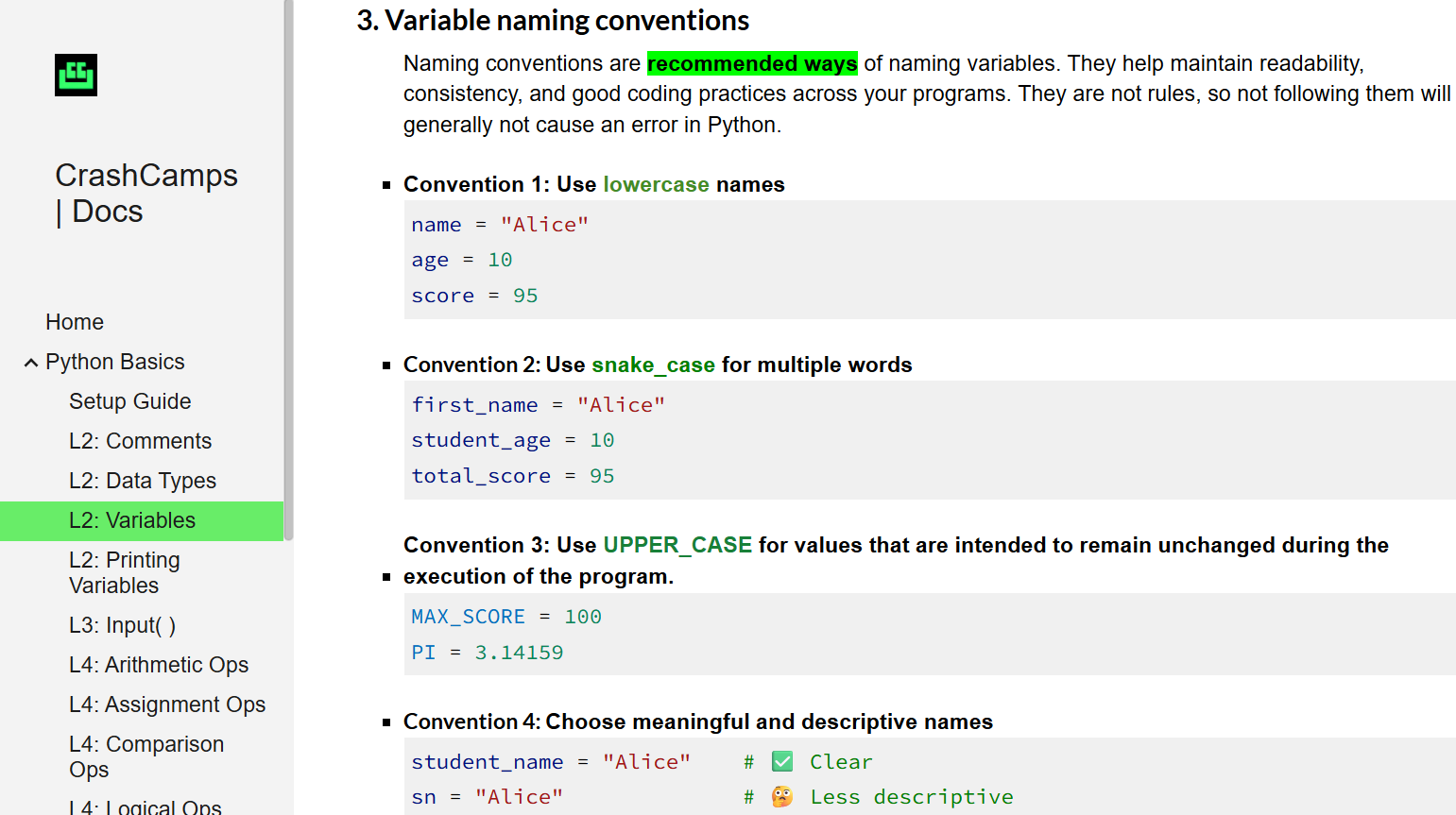Click the code line name = "Alice"
The height and width of the screenshot is (815, 1456).
pyautogui.click(x=500, y=225)
